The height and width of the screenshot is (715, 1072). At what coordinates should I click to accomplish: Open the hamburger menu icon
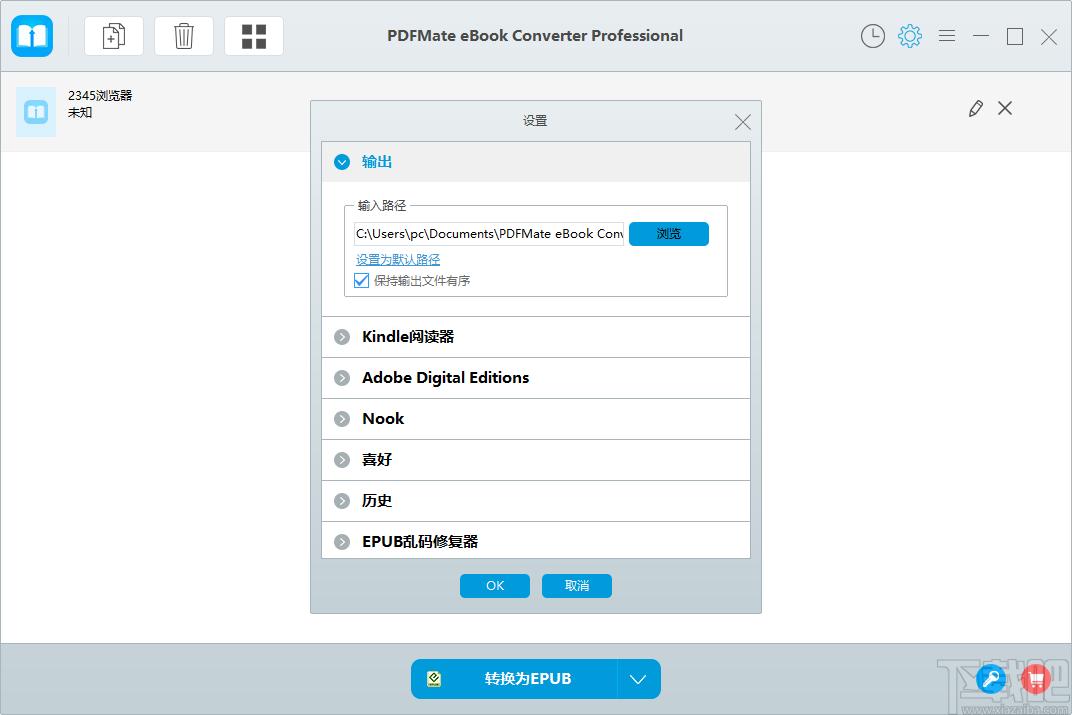pyautogui.click(x=947, y=36)
